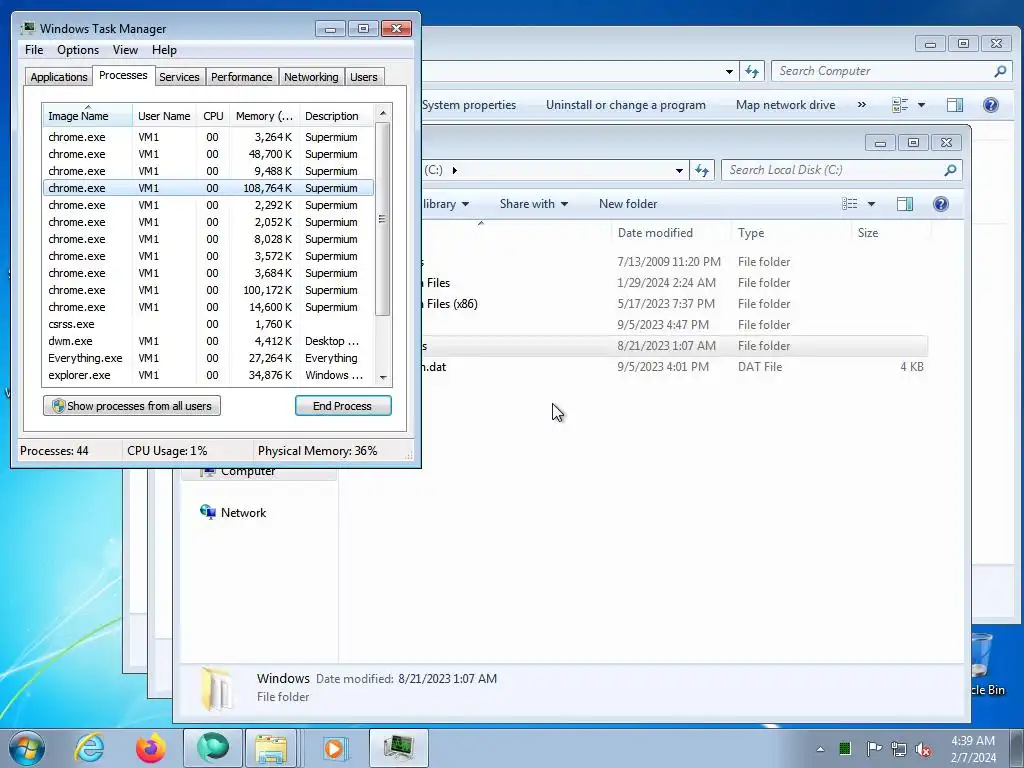1024x768 pixels.
Task: Open view options dropdown in Computer window
Action: click(x=921, y=105)
